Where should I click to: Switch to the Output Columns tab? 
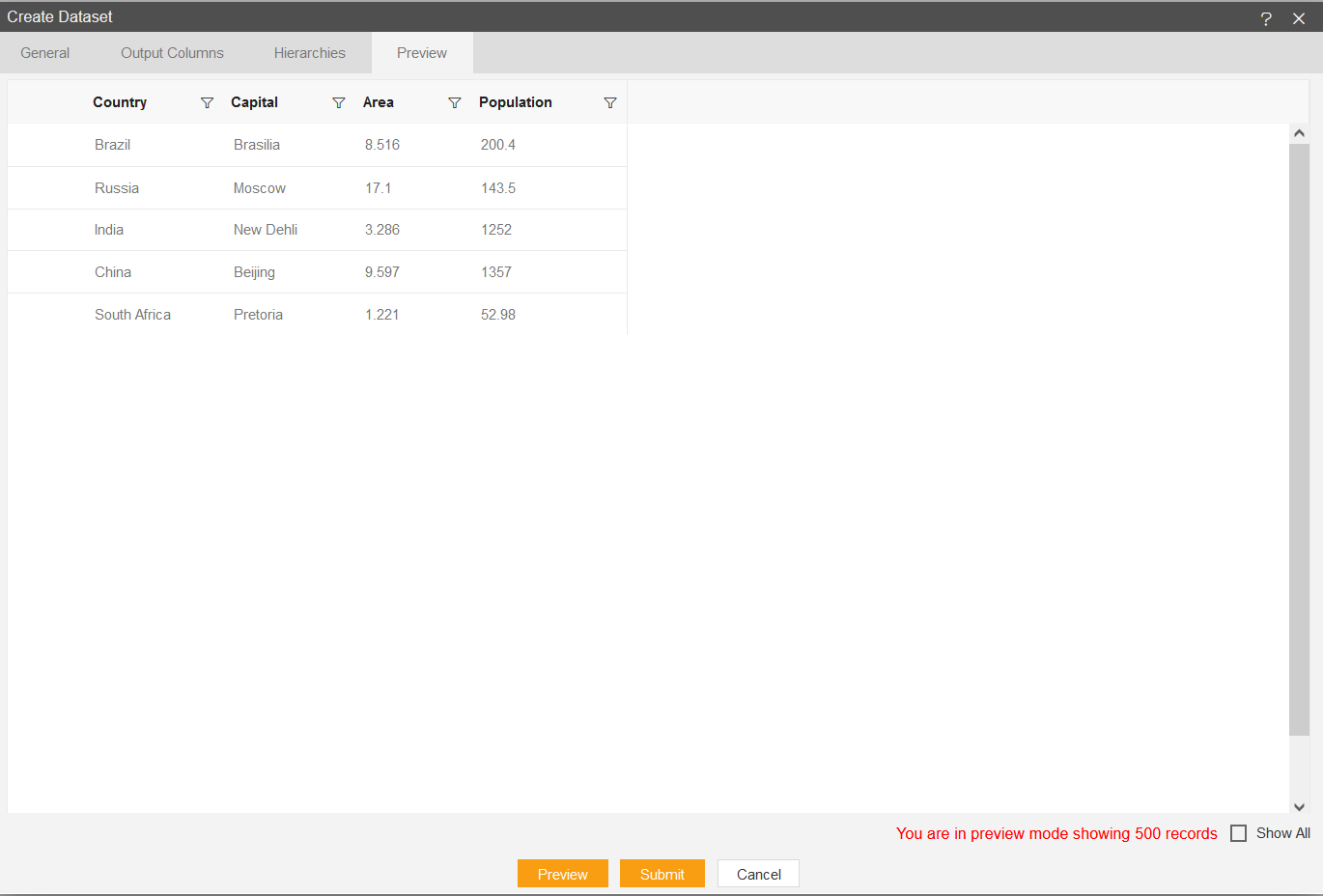[172, 53]
